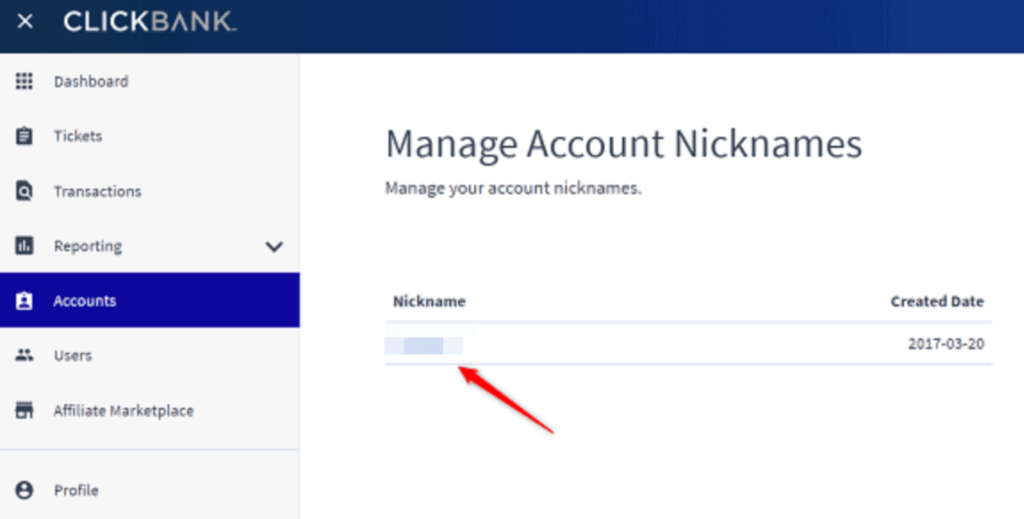Click the Dashboard grid icon
1024x519 pixels.
tap(24, 81)
